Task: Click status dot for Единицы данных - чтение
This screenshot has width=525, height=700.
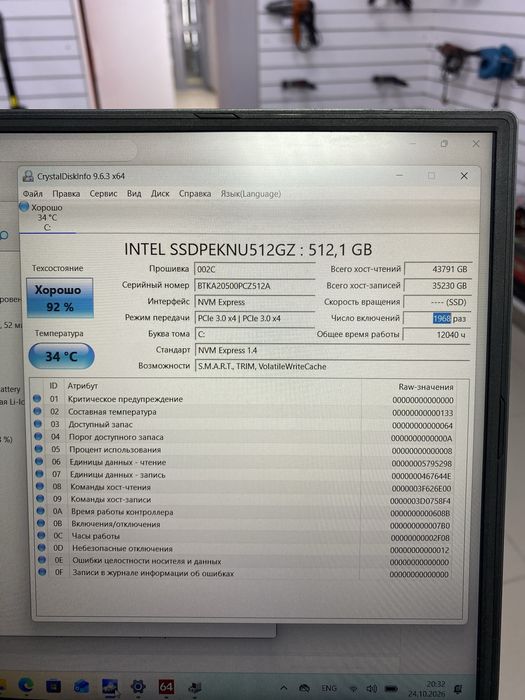Action: click(39, 461)
